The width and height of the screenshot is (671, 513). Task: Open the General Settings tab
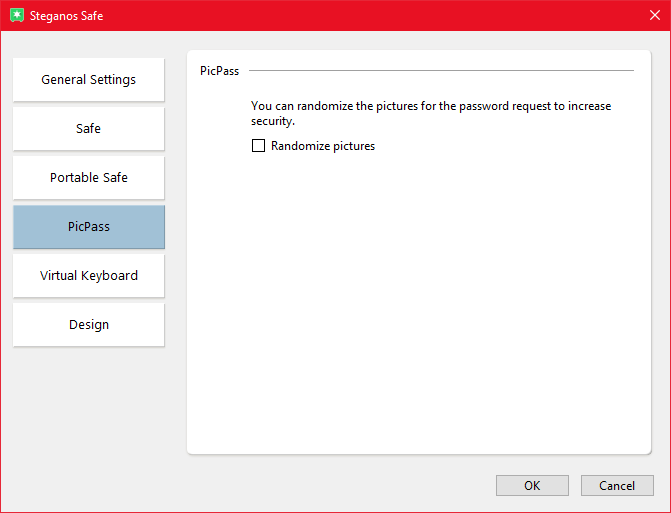coord(89,80)
